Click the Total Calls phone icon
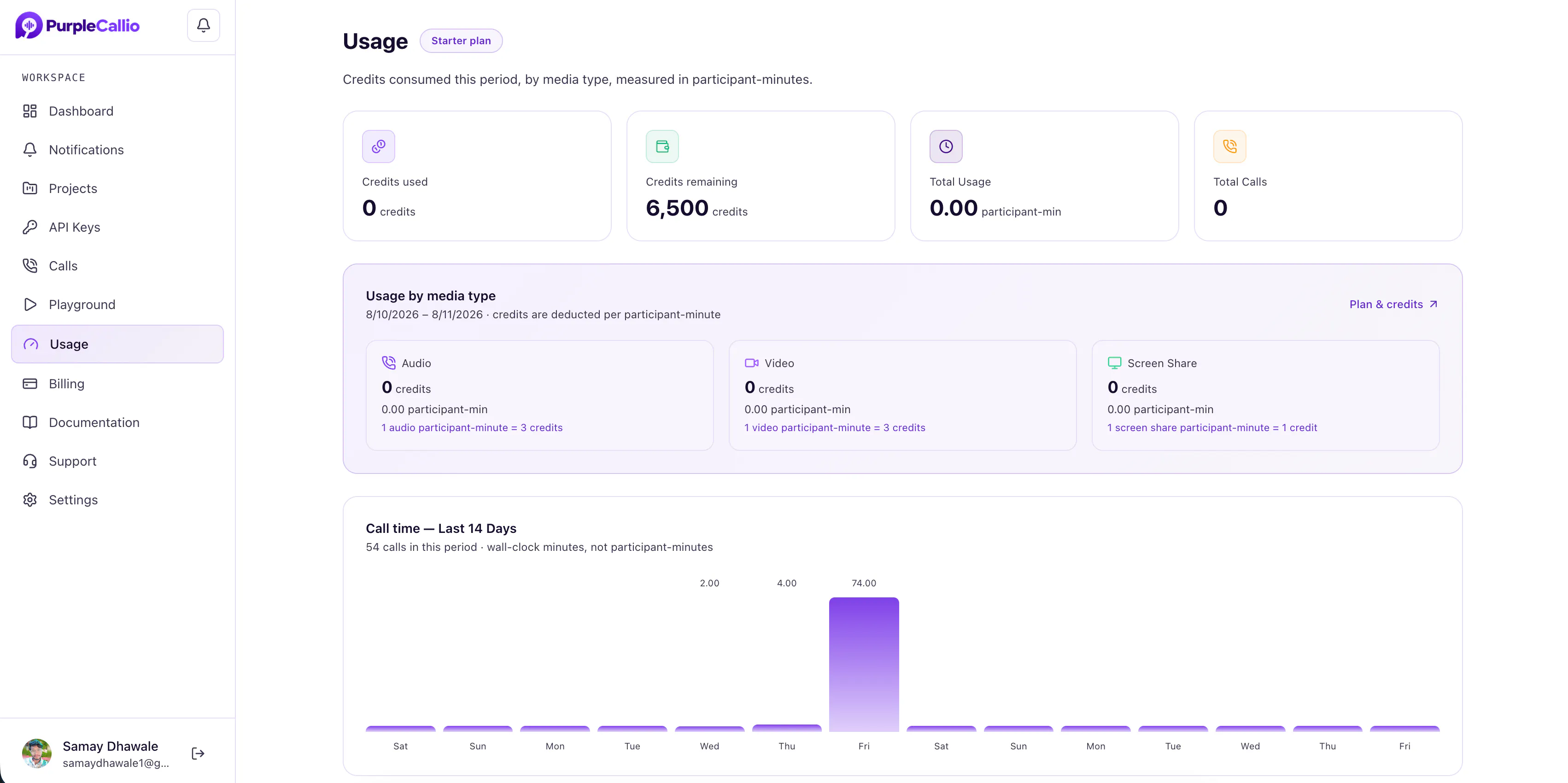Image resolution: width=1568 pixels, height=783 pixels. coord(1229,146)
